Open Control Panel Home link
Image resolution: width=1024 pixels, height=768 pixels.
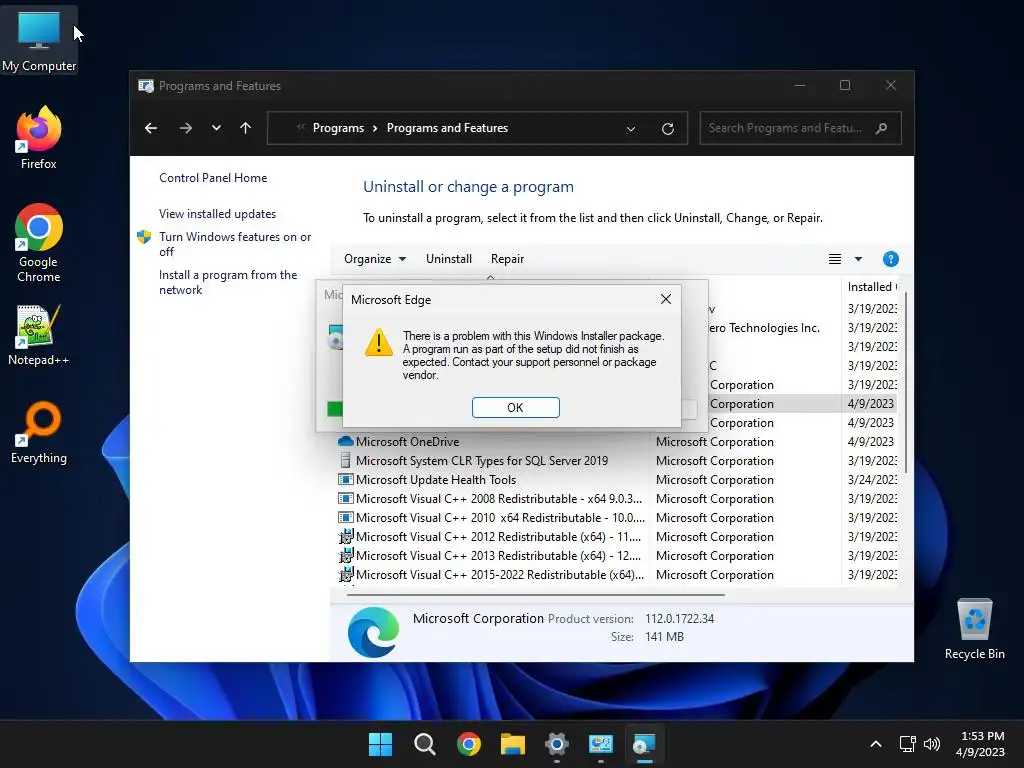coord(213,178)
